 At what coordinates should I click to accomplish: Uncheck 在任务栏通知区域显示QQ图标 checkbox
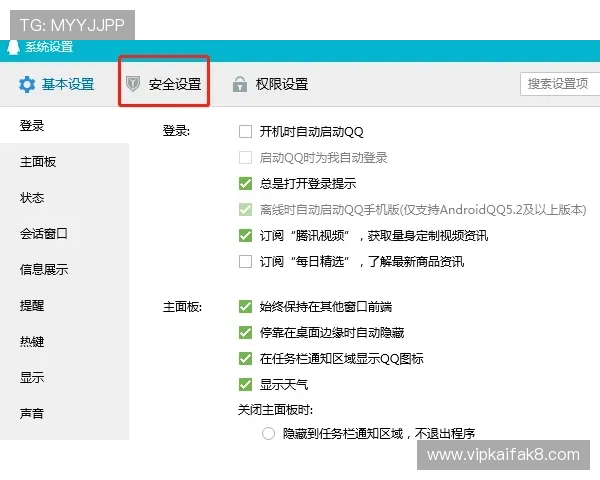click(245, 359)
